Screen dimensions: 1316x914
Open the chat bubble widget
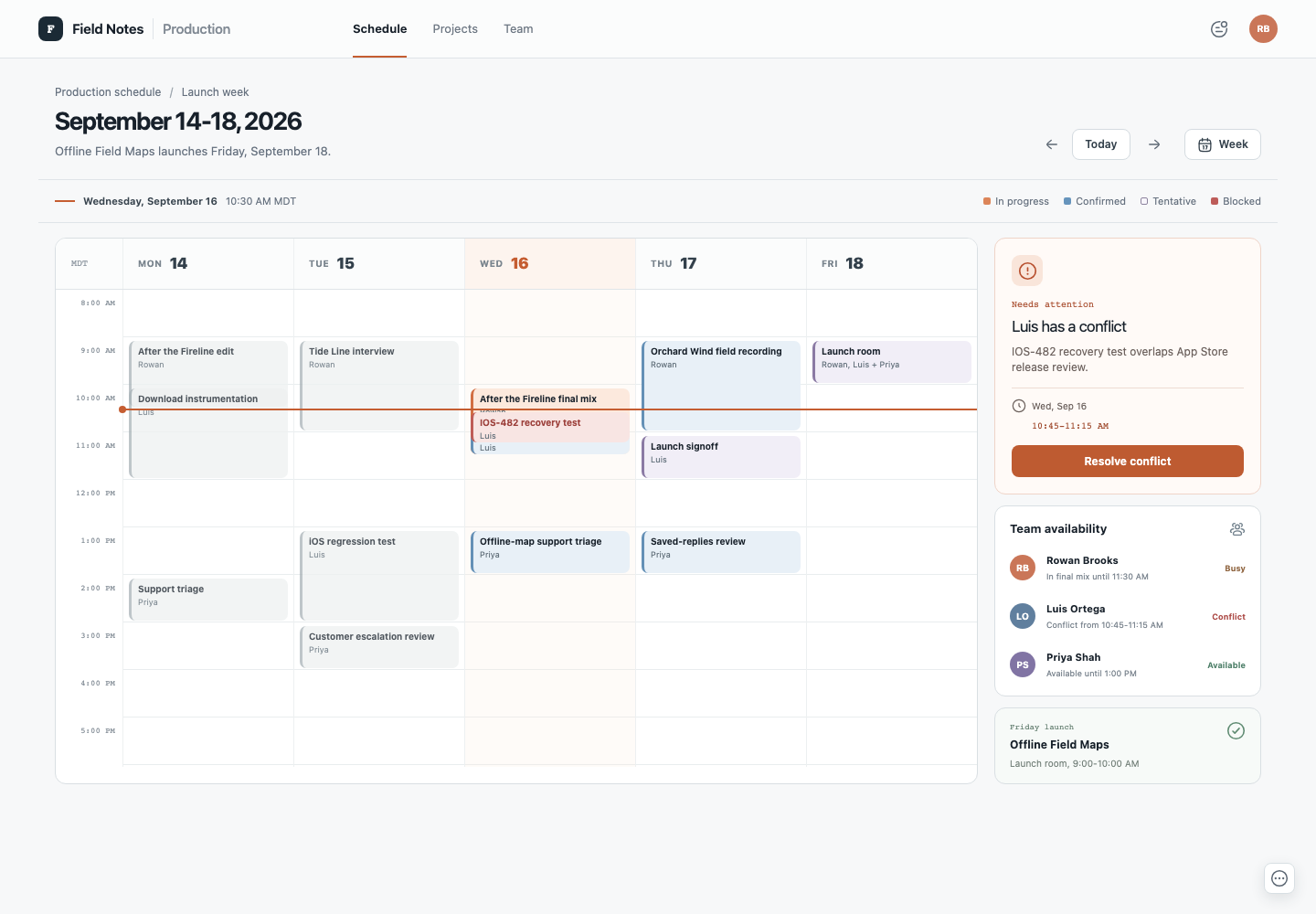1279,878
